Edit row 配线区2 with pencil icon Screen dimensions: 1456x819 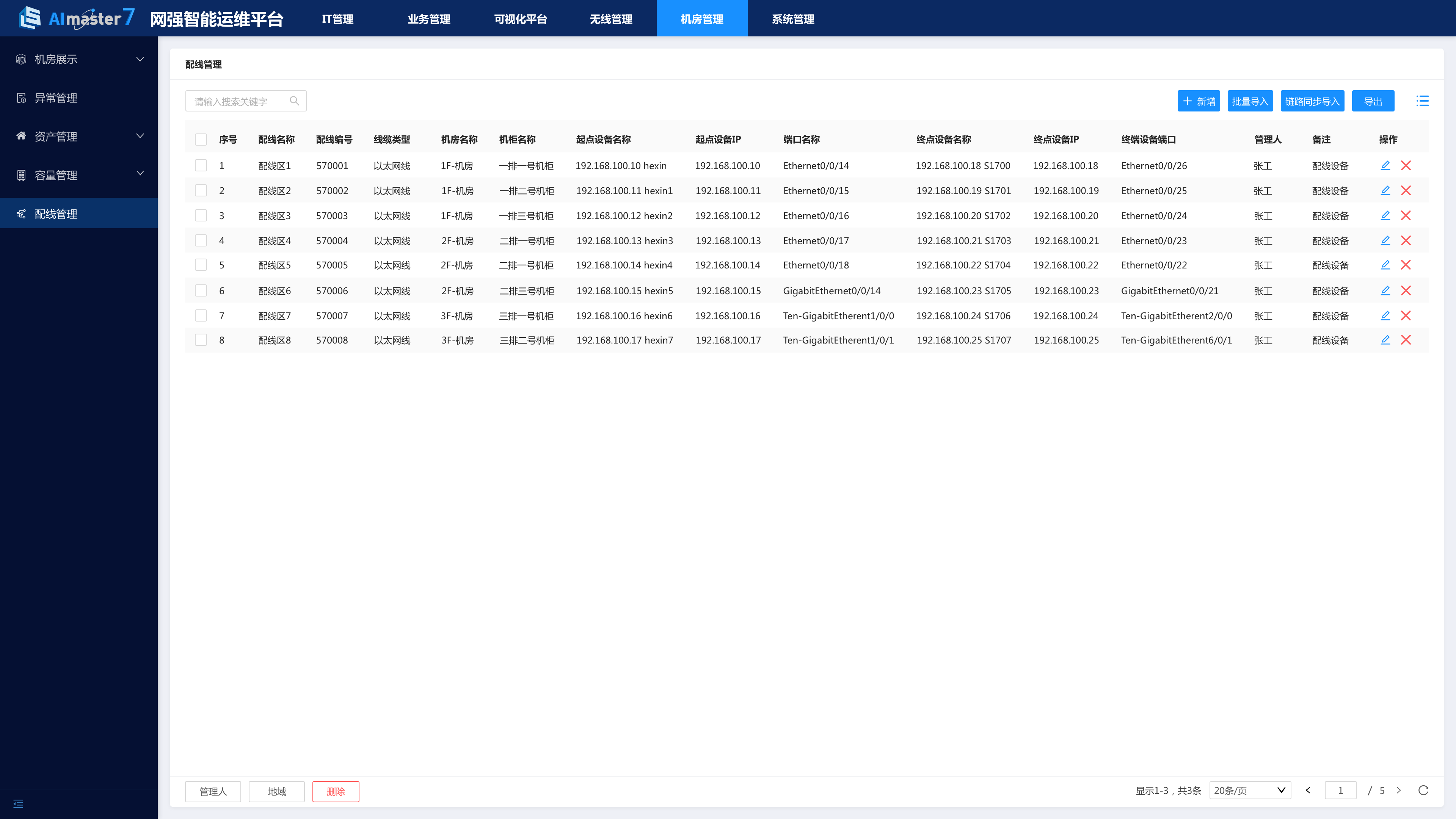coord(1385,190)
